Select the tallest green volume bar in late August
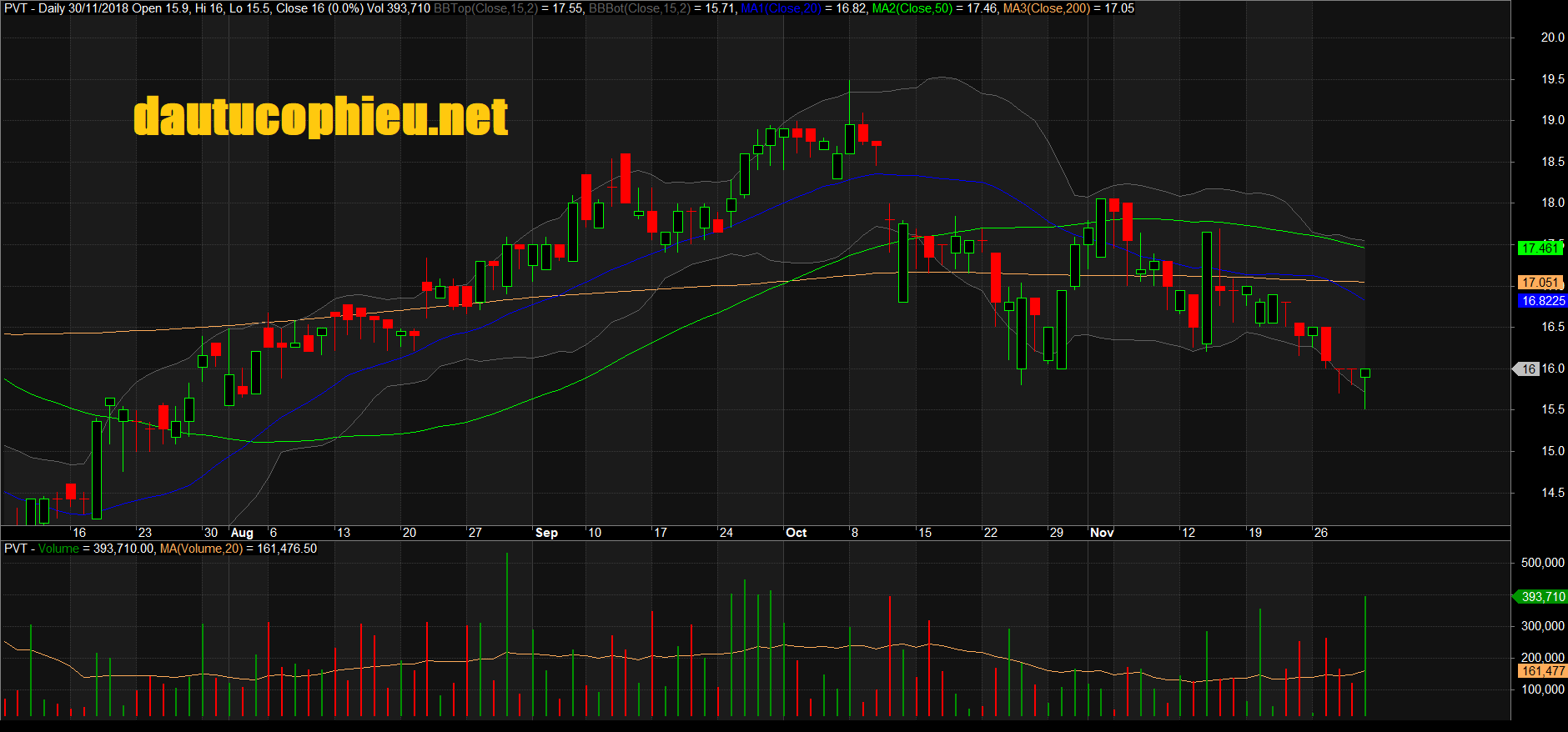The height and width of the screenshot is (732, 1568). tap(506, 634)
